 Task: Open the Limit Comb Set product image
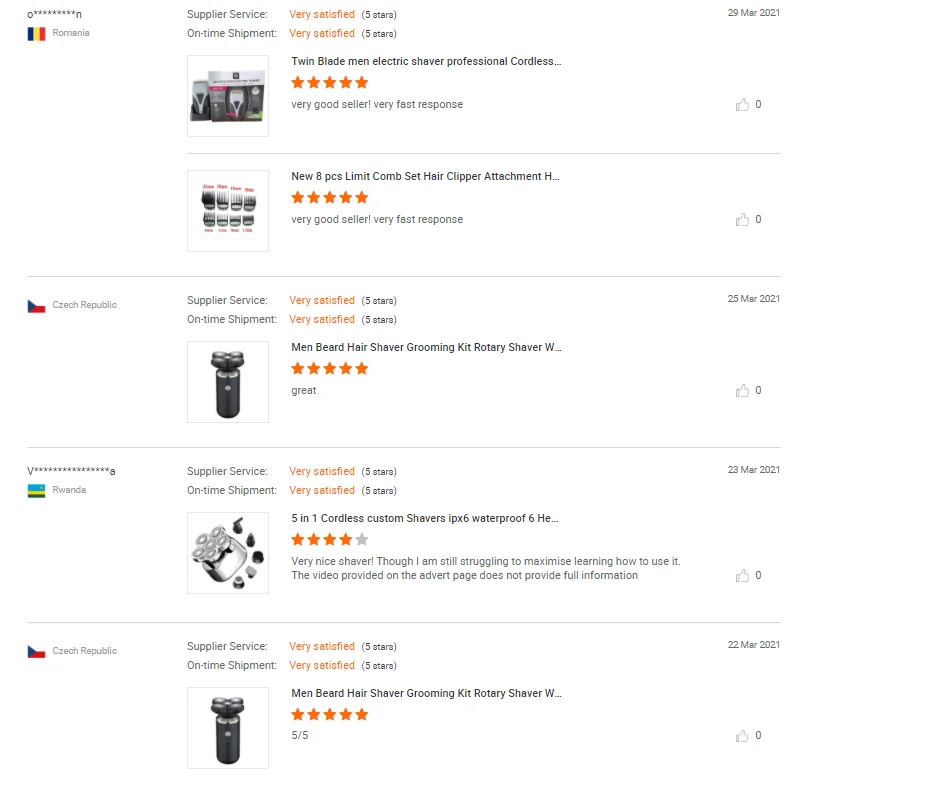coord(228,211)
